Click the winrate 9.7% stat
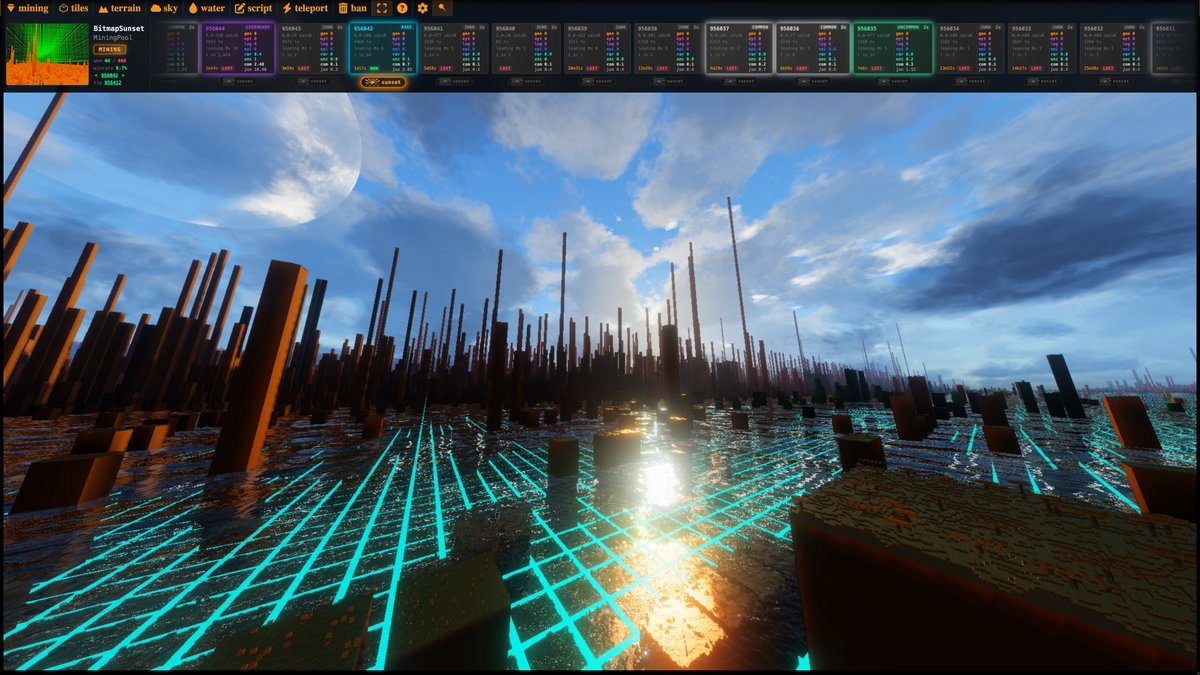Image resolution: width=1200 pixels, height=675 pixels. (111, 68)
